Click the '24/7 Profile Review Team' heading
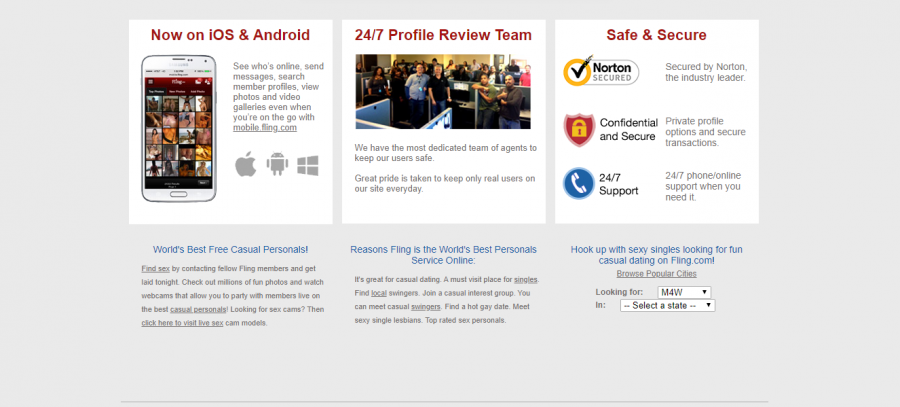This screenshot has height=407, width=900. 443,35
